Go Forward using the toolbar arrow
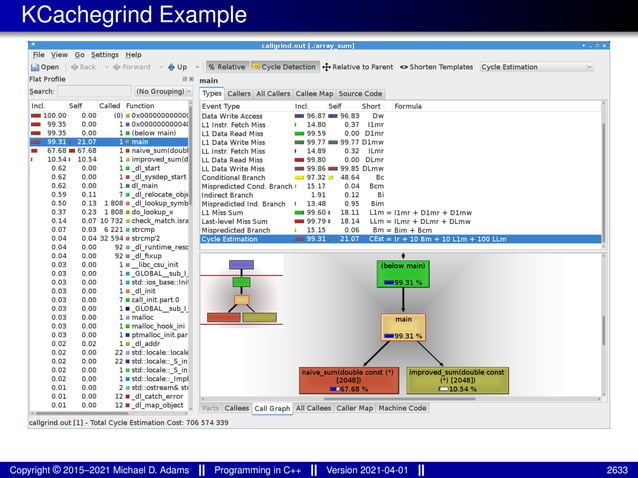 (131, 67)
